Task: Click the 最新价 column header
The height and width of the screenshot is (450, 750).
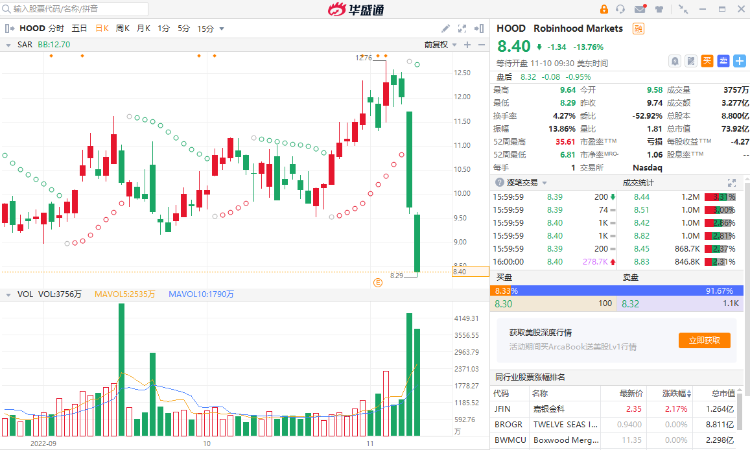Action: [631, 394]
